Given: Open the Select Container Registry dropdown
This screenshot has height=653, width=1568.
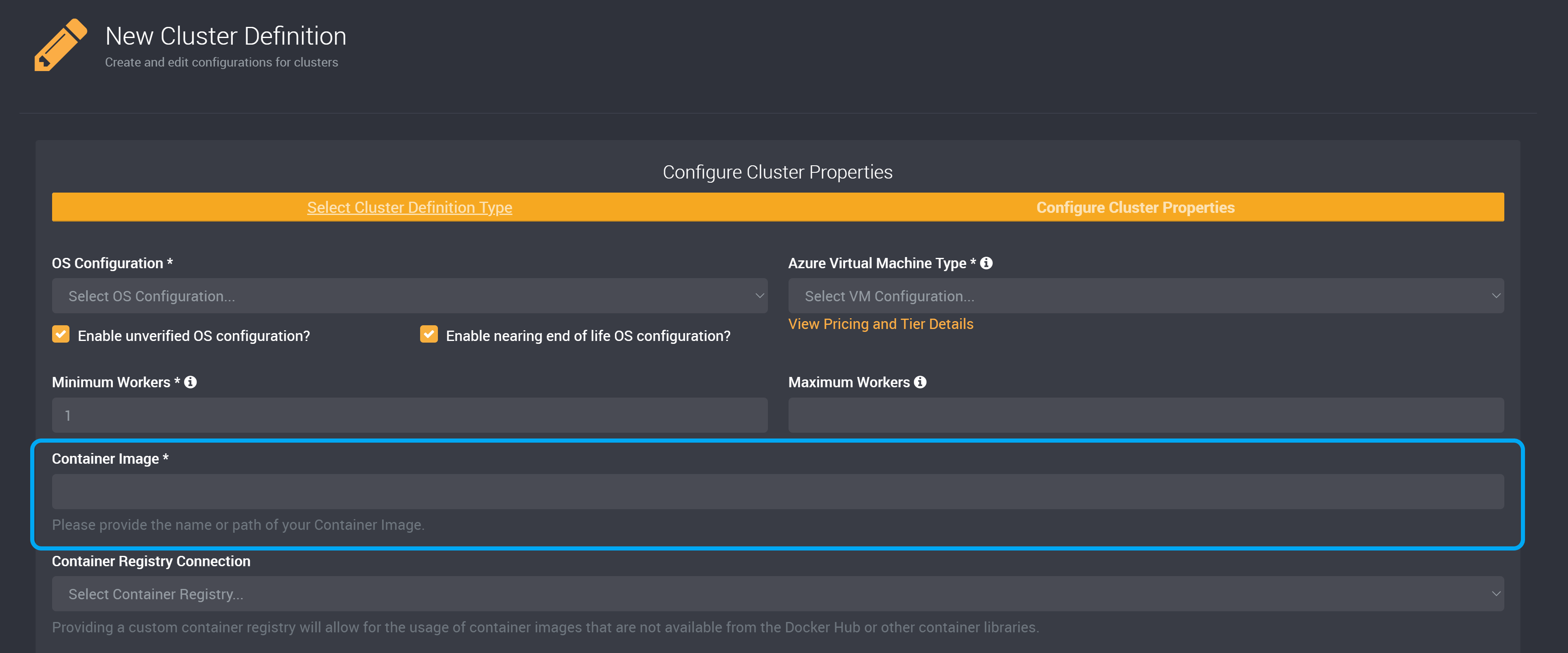Looking at the screenshot, I should (778, 594).
